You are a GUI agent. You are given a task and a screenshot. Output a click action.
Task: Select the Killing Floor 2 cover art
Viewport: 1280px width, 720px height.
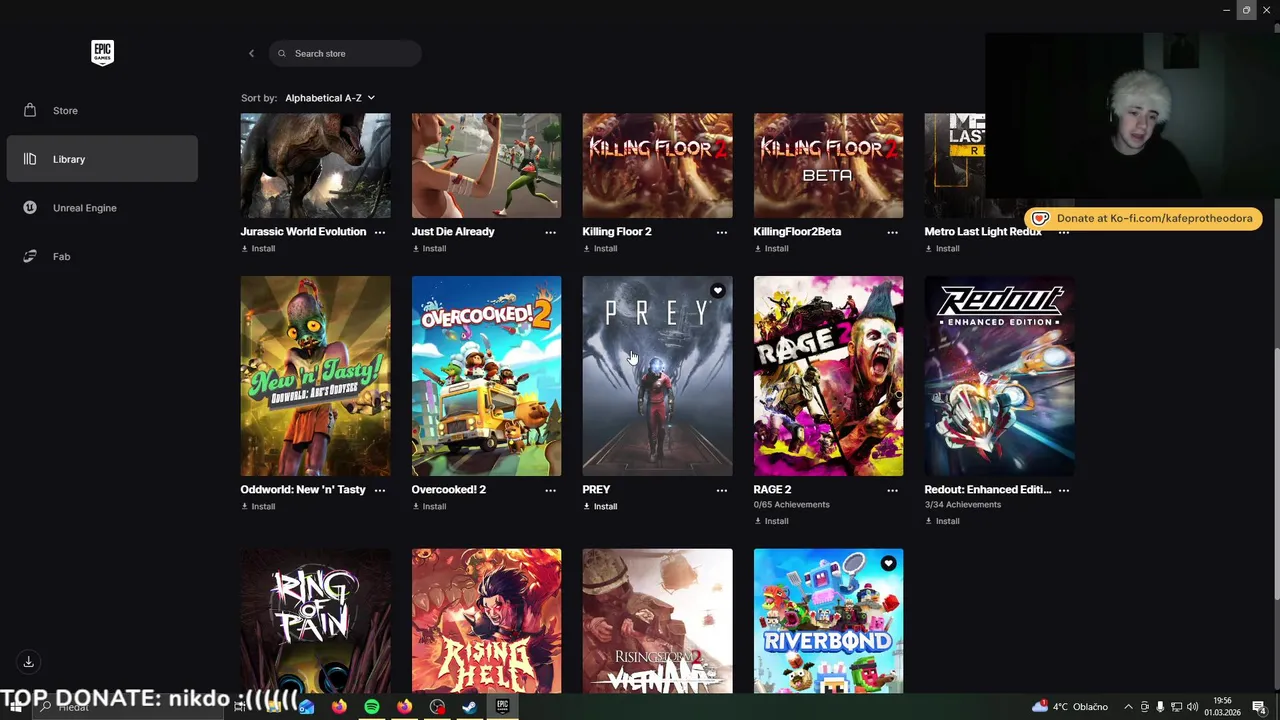[657, 165]
